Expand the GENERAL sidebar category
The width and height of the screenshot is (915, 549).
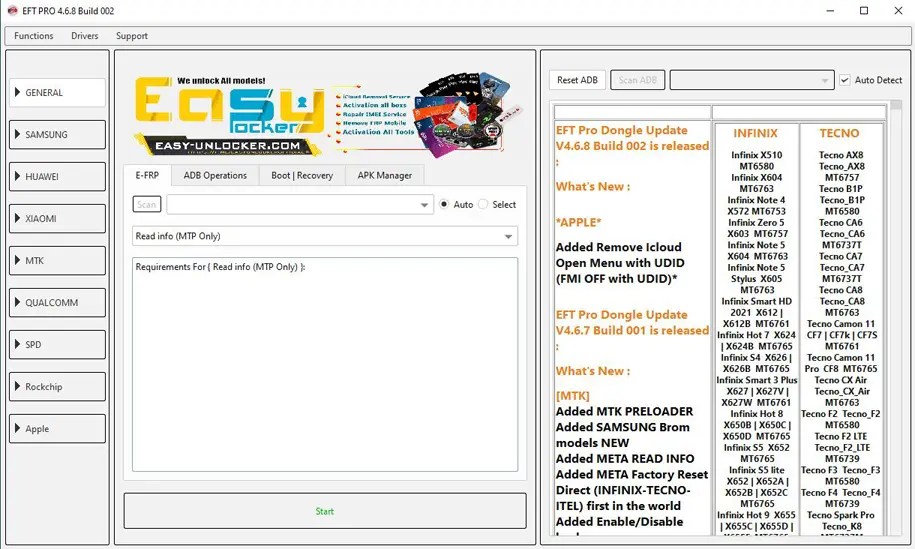pos(57,92)
